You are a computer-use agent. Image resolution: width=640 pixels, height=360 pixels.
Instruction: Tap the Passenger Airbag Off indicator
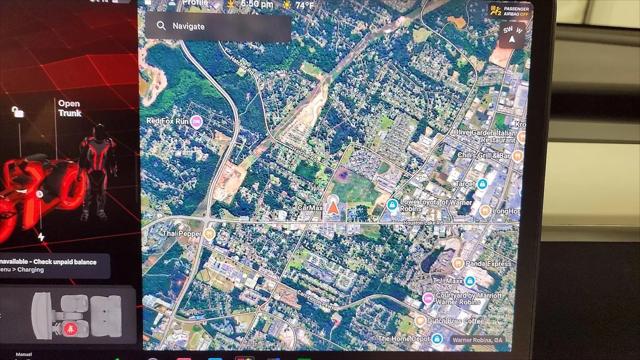point(510,11)
